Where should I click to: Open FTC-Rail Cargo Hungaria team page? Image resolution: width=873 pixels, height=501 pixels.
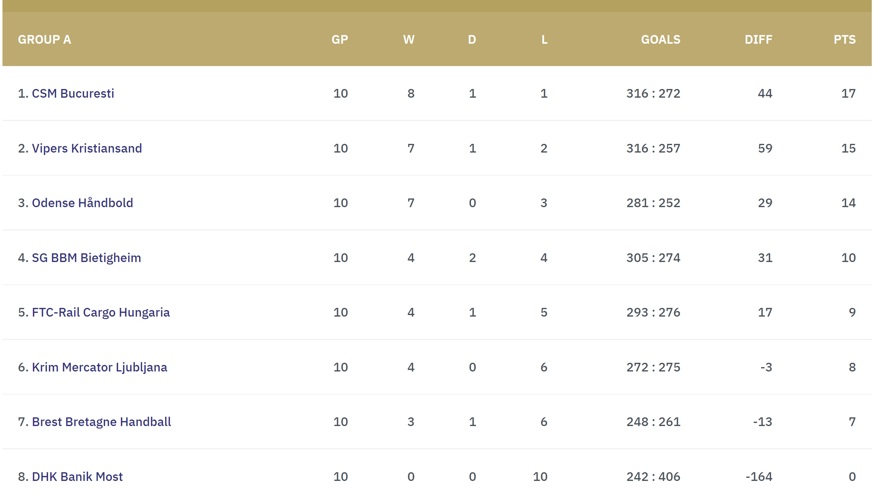pyautogui.click(x=100, y=313)
